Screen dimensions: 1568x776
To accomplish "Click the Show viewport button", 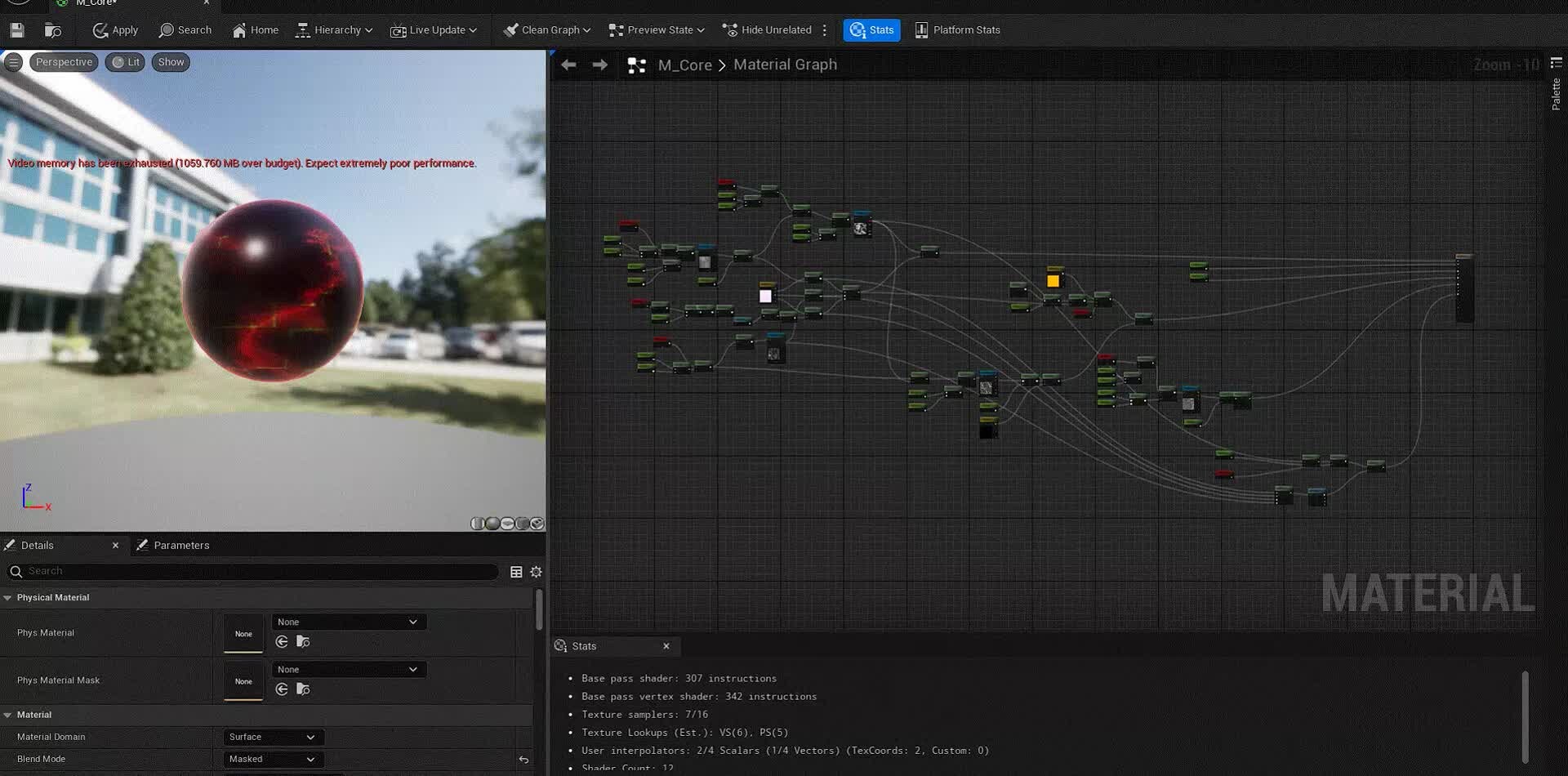I will click(171, 62).
